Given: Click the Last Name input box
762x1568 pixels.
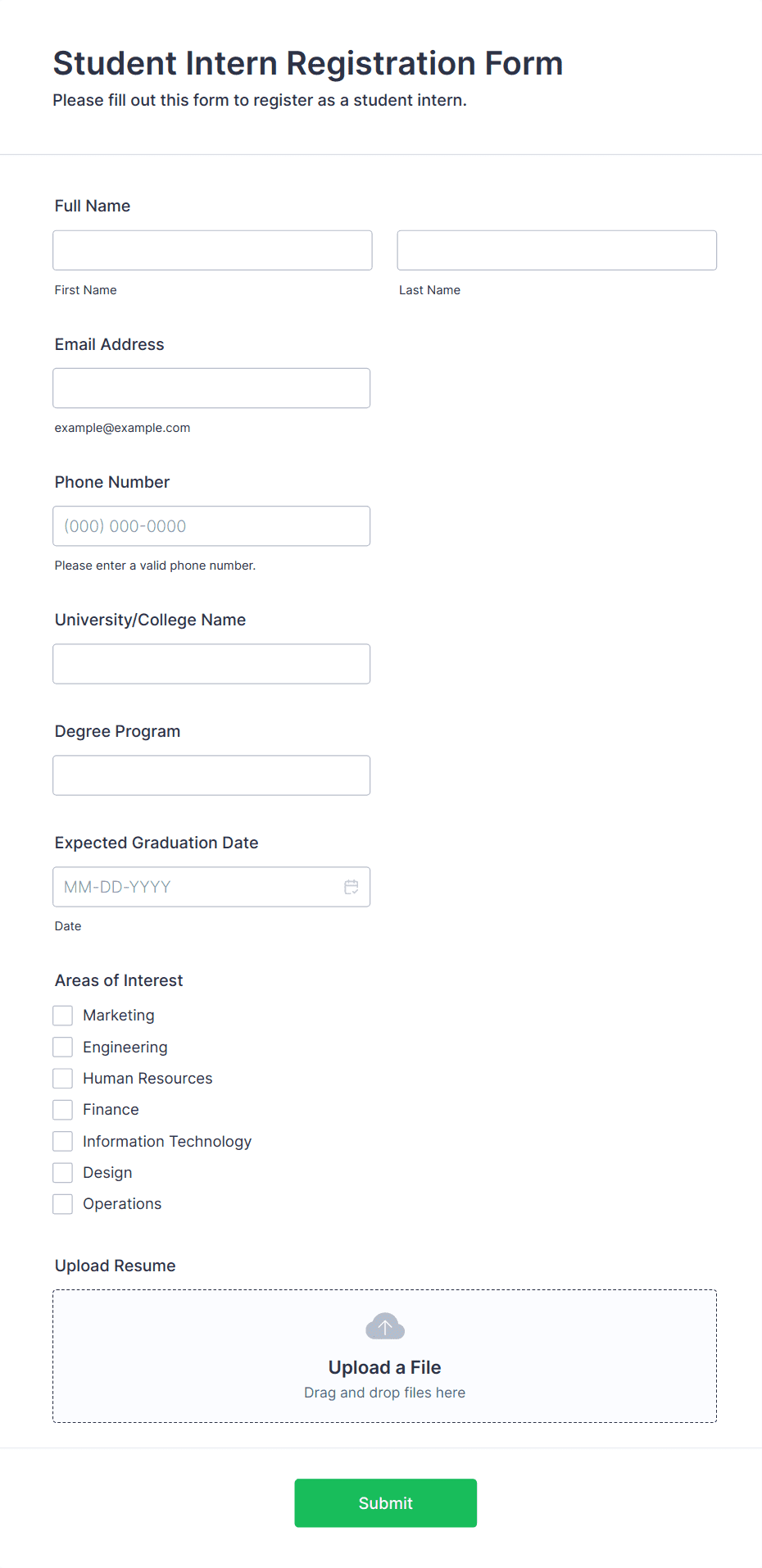Looking at the screenshot, I should pos(556,250).
